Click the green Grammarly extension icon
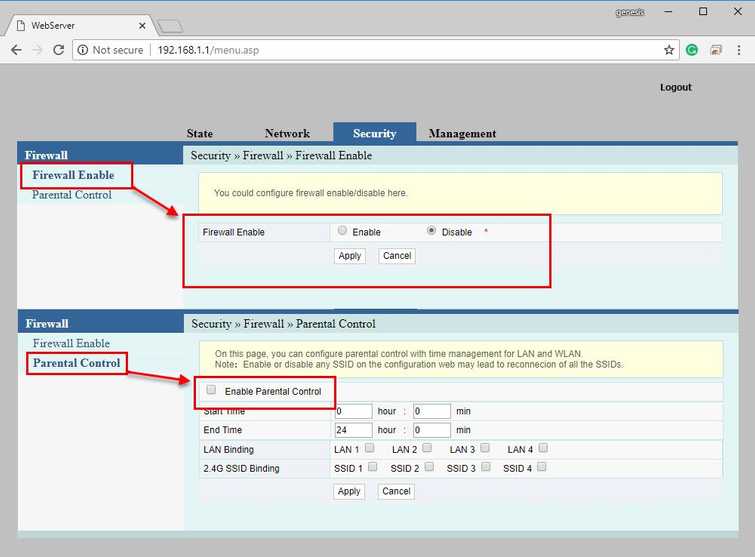 coord(692,50)
